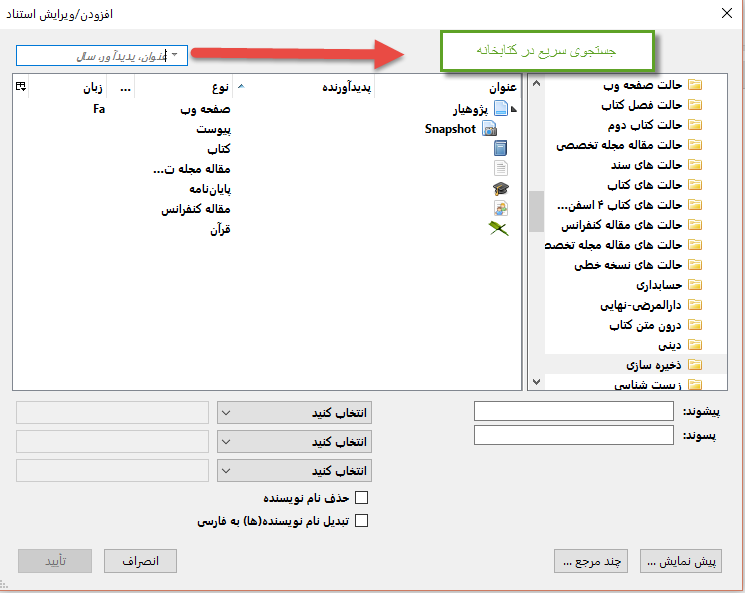Enable the حذف نام نویسنده checkbox
Image resolution: width=745 pixels, height=593 pixels.
coord(362,497)
